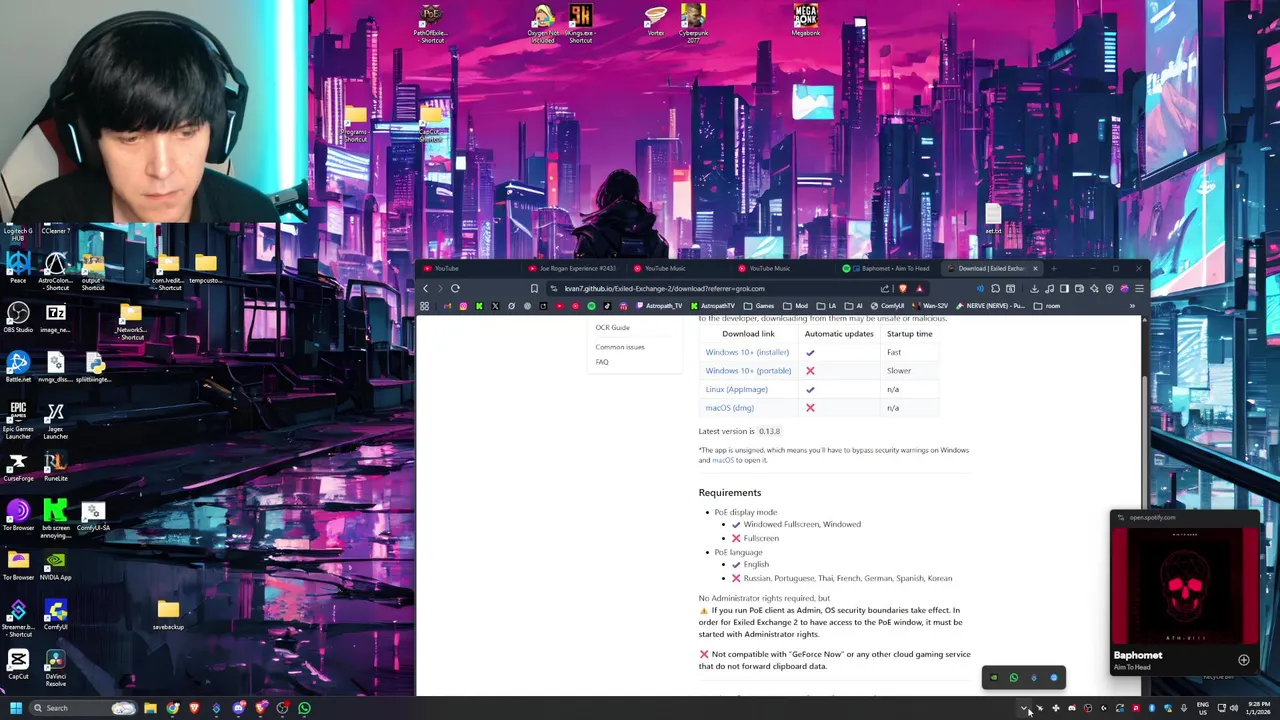1280x720 pixels.
Task: Go back using the browser back arrow
Action: (425, 288)
